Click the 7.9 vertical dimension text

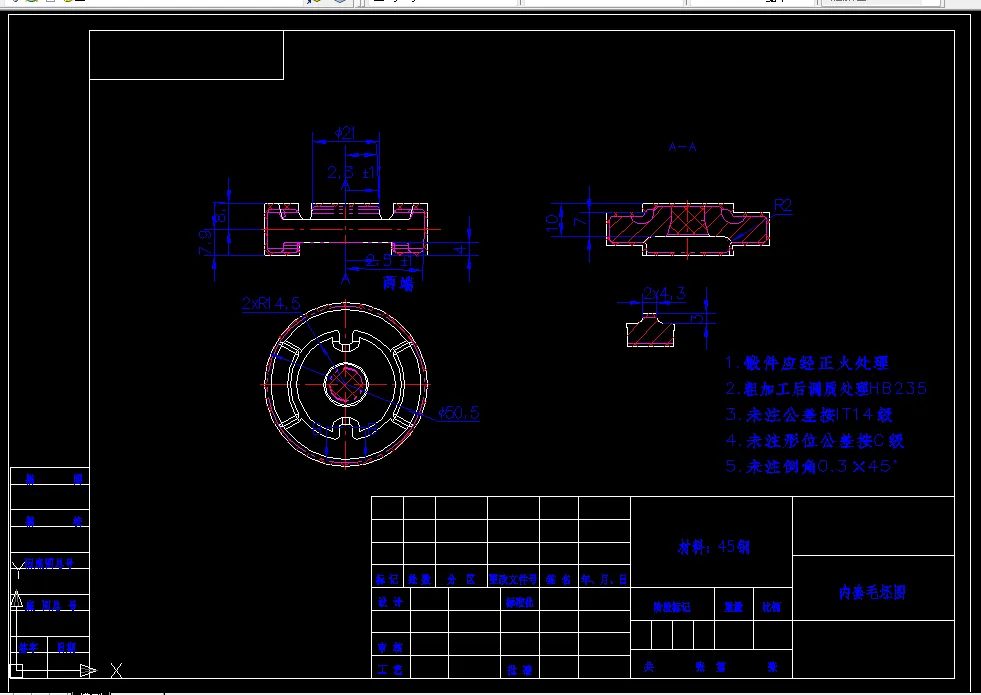[205, 242]
